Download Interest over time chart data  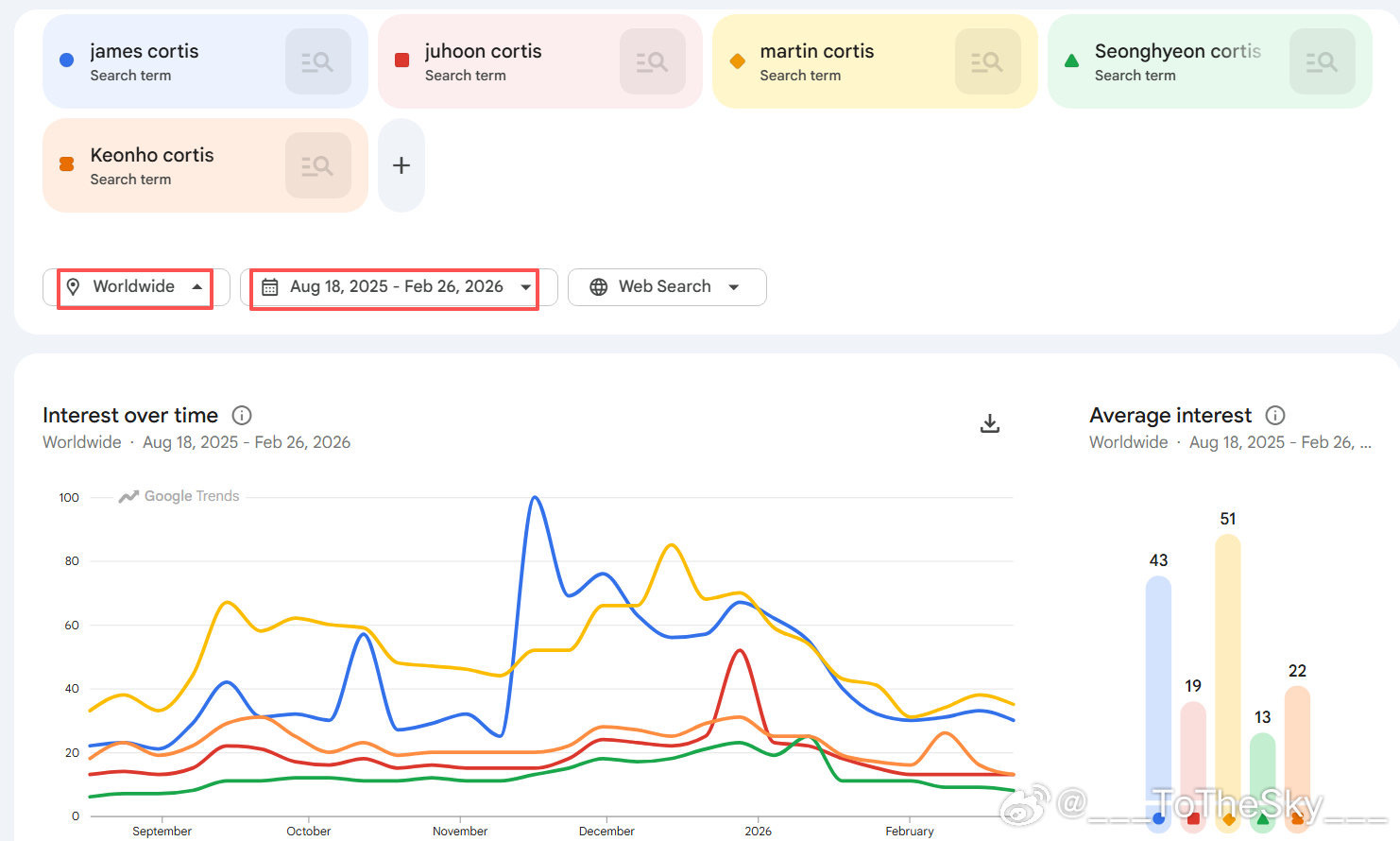pyautogui.click(x=989, y=423)
